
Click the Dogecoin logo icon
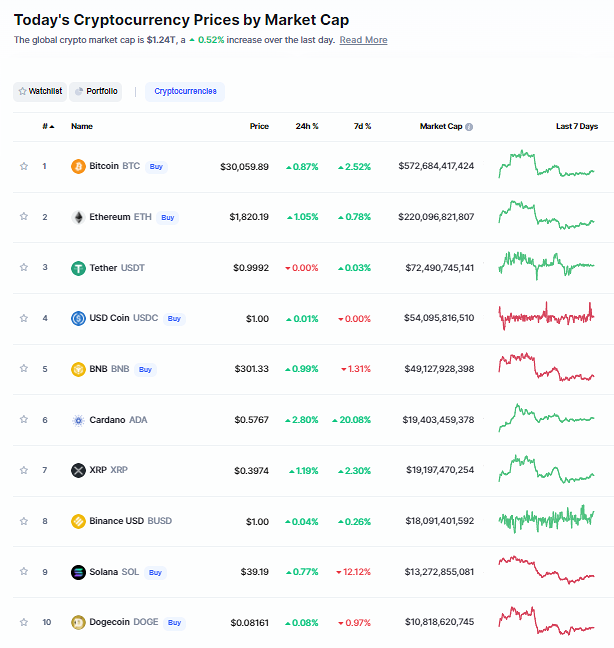pyautogui.click(x=78, y=622)
